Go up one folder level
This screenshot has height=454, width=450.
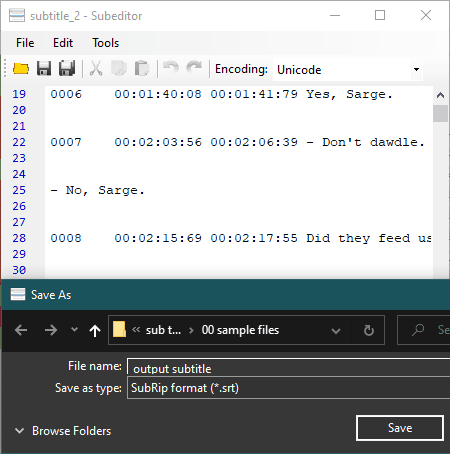(95, 330)
